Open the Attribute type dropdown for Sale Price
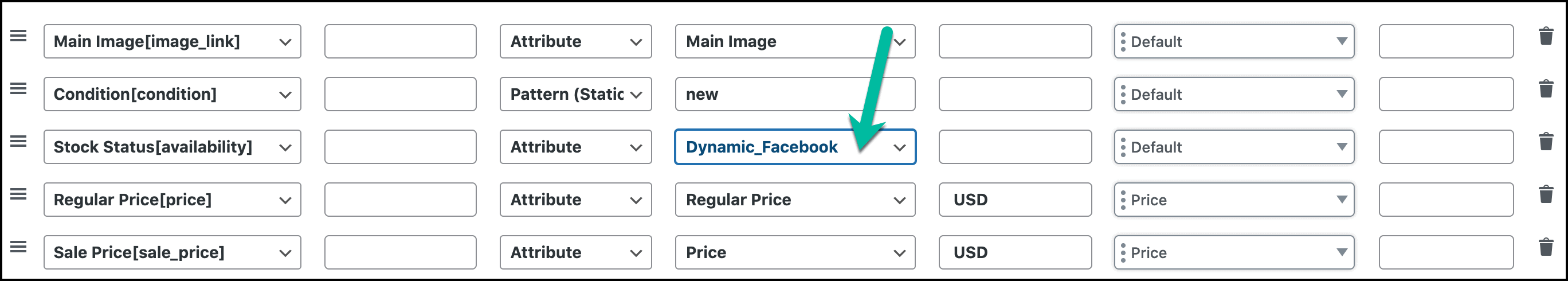Viewport: 1568px width, 281px height. (575, 252)
